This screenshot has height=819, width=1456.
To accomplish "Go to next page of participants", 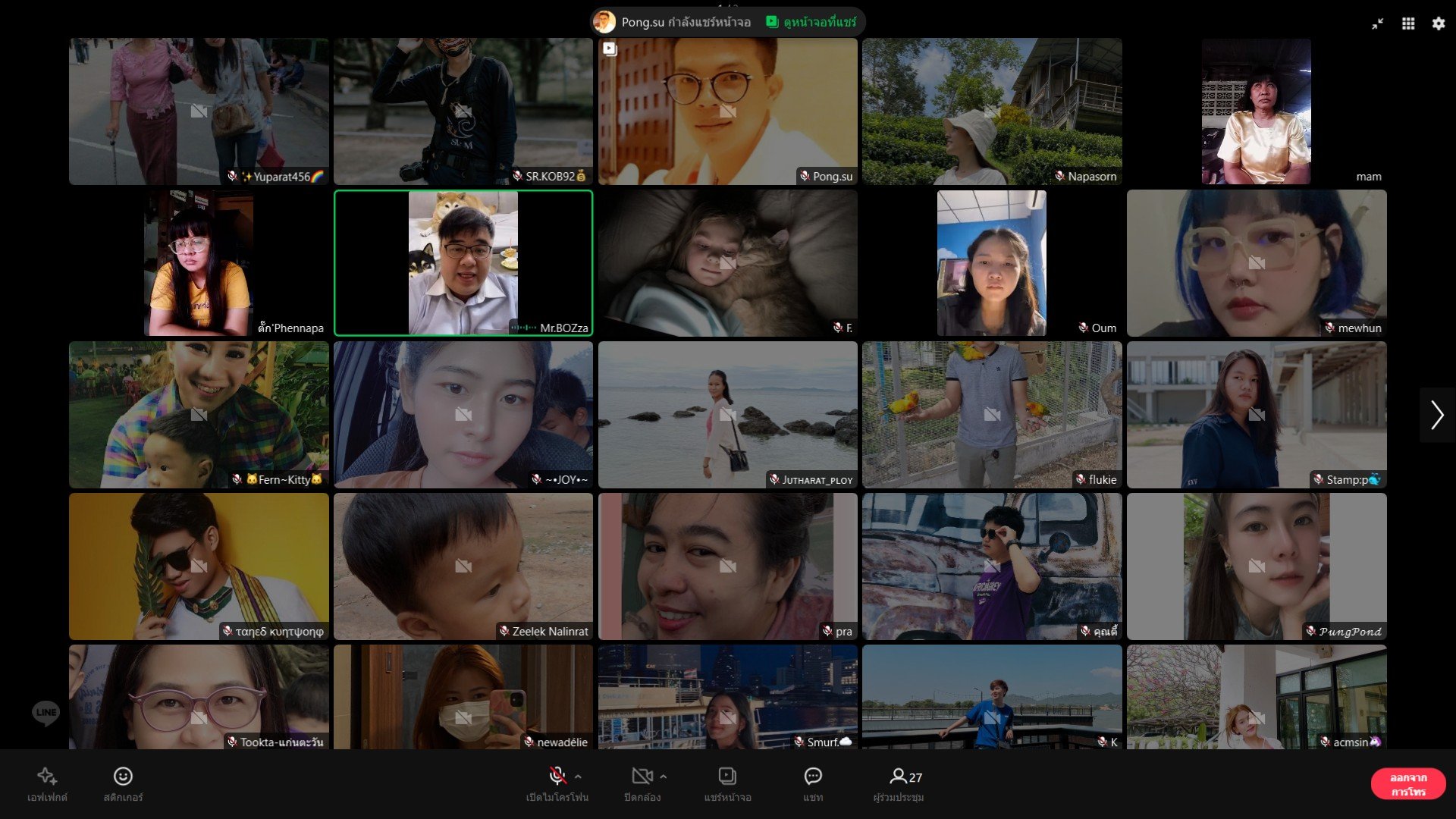I will [1436, 415].
